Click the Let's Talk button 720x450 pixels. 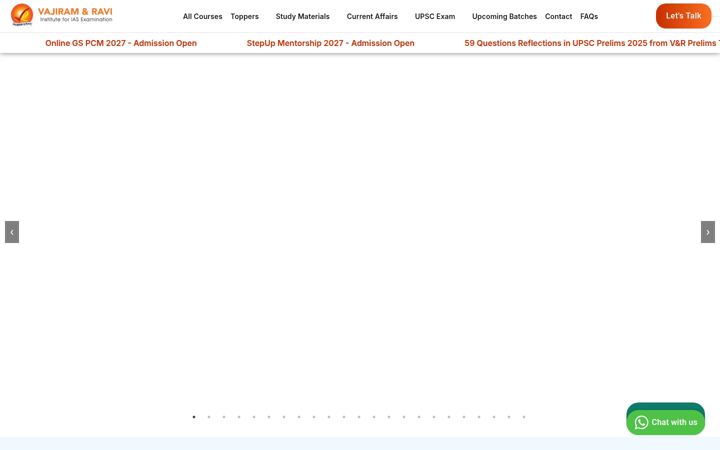[683, 16]
